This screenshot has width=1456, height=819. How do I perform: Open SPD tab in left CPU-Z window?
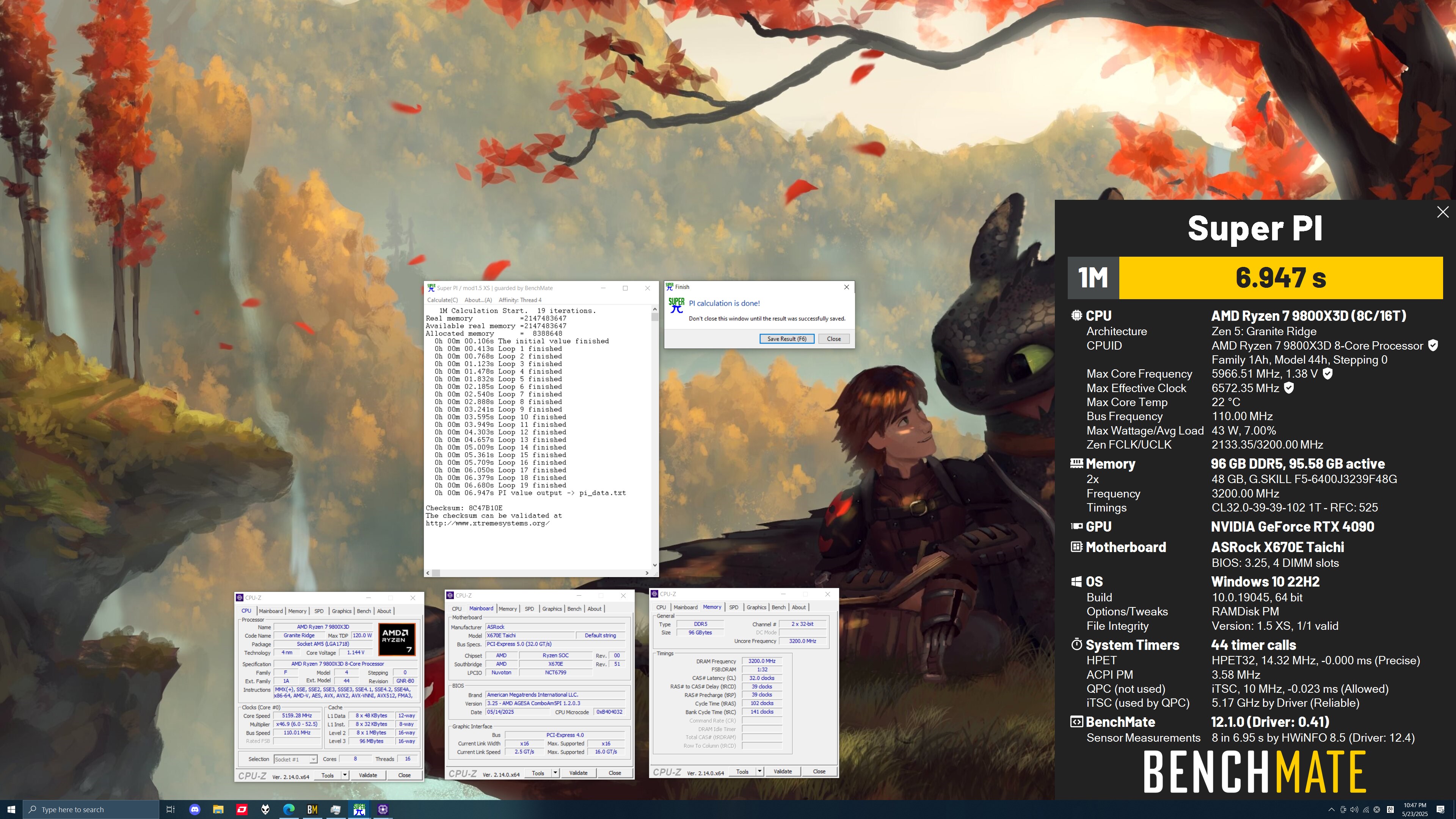319,611
